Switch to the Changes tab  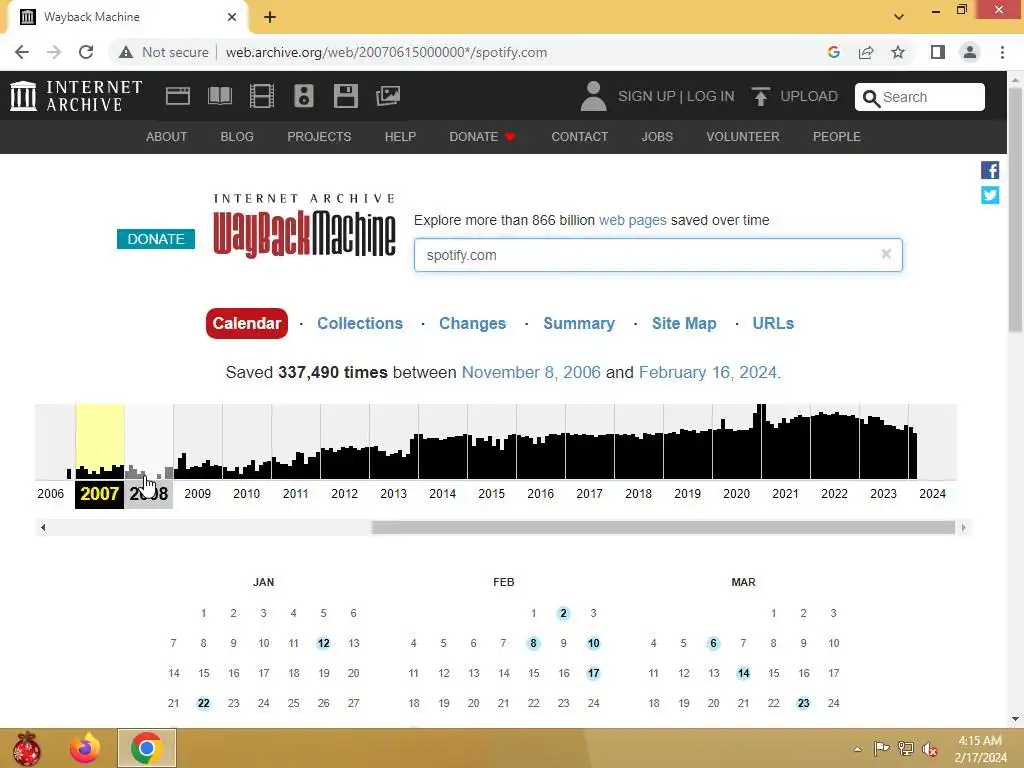[472, 323]
